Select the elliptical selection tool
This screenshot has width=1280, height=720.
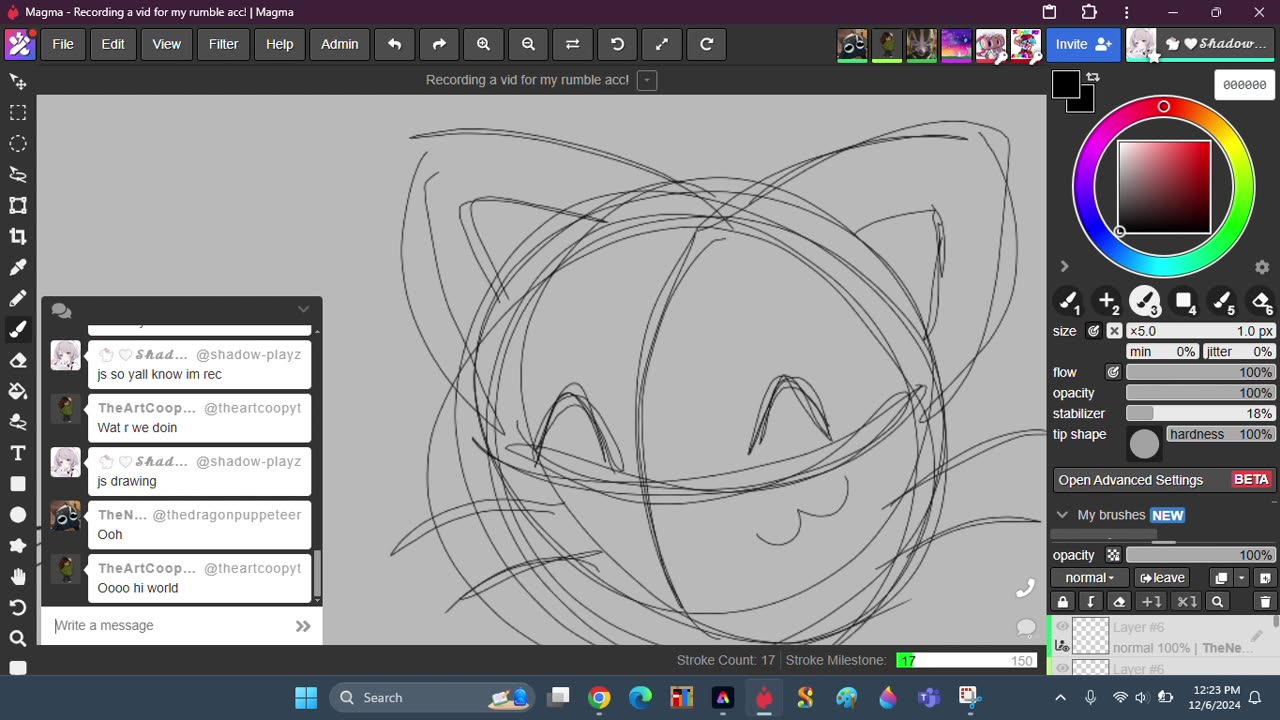coord(18,143)
